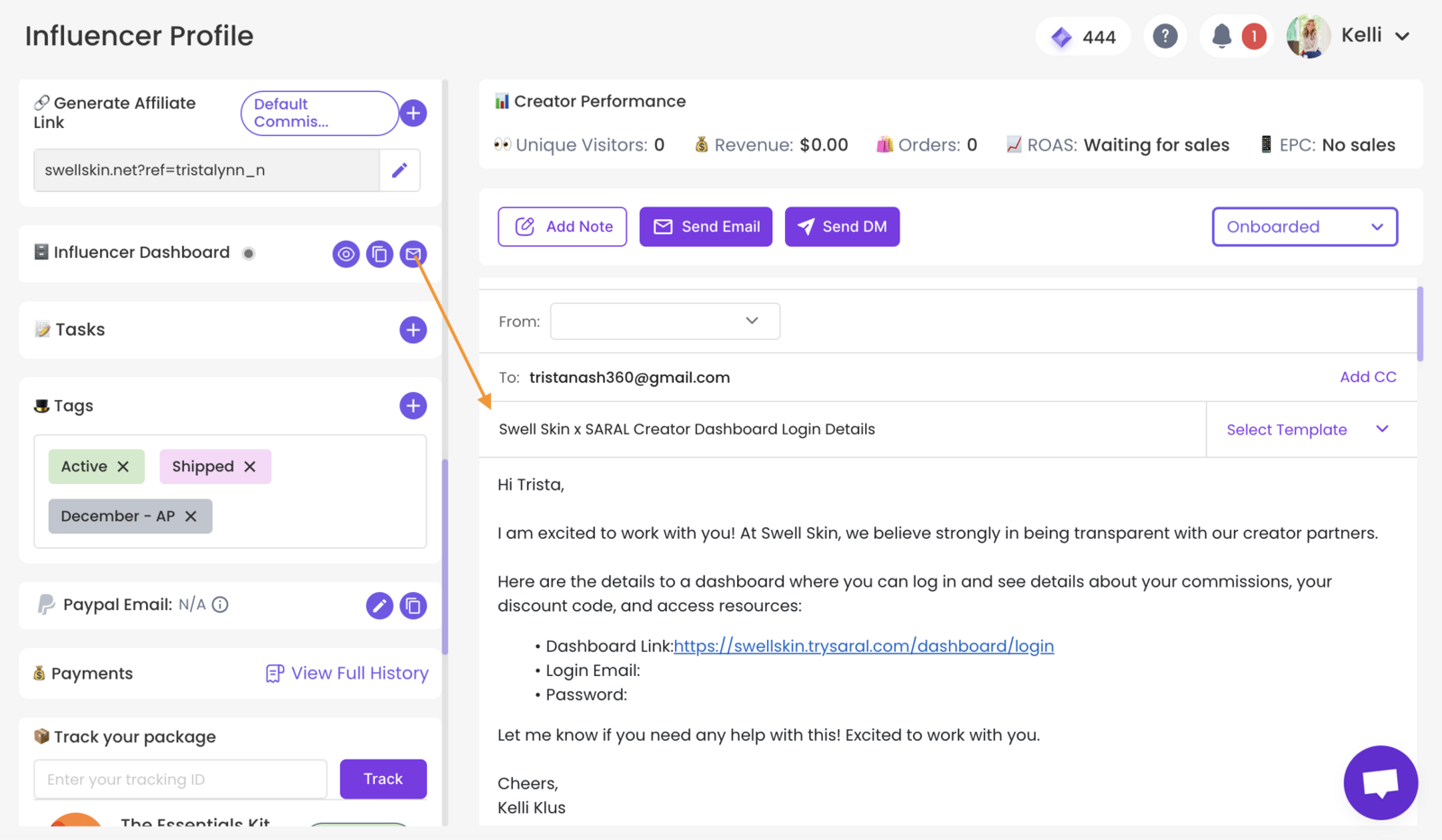Edit the affiliate link pencil icon
The image size is (1442, 840).
tap(399, 169)
